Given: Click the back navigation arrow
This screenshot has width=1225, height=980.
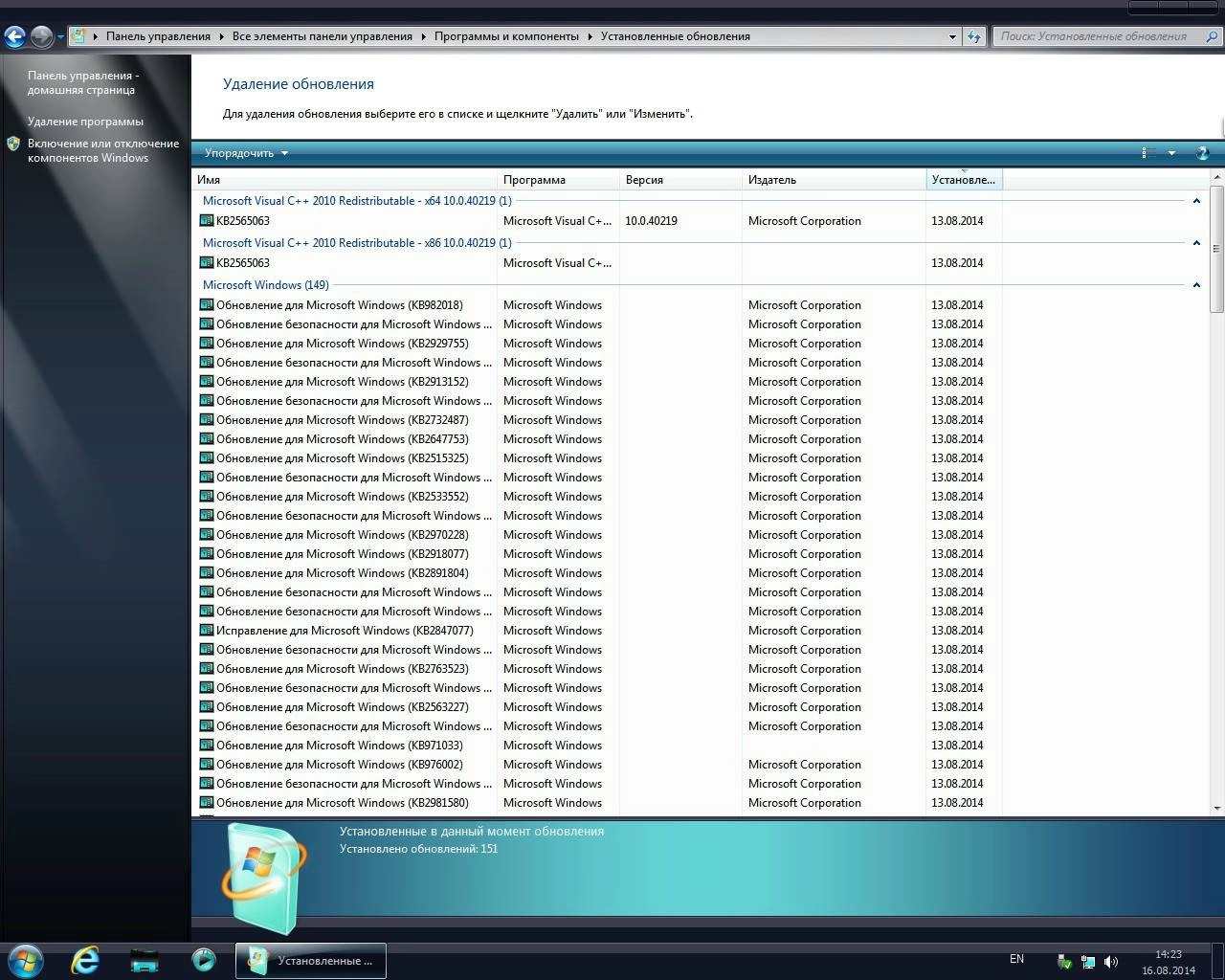Looking at the screenshot, I should point(14,35).
